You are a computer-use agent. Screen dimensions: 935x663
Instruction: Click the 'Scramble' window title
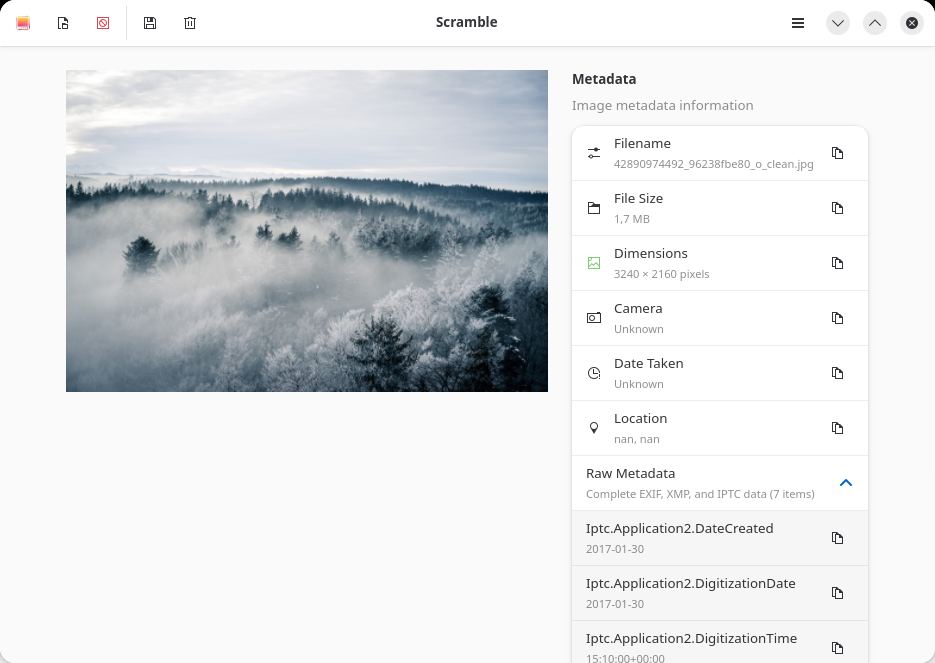click(x=466, y=22)
